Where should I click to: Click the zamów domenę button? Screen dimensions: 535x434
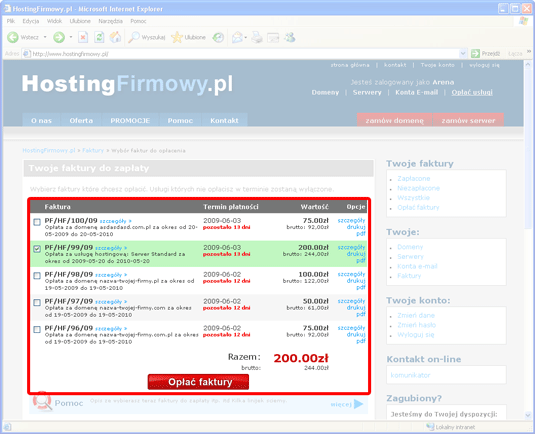tap(394, 120)
